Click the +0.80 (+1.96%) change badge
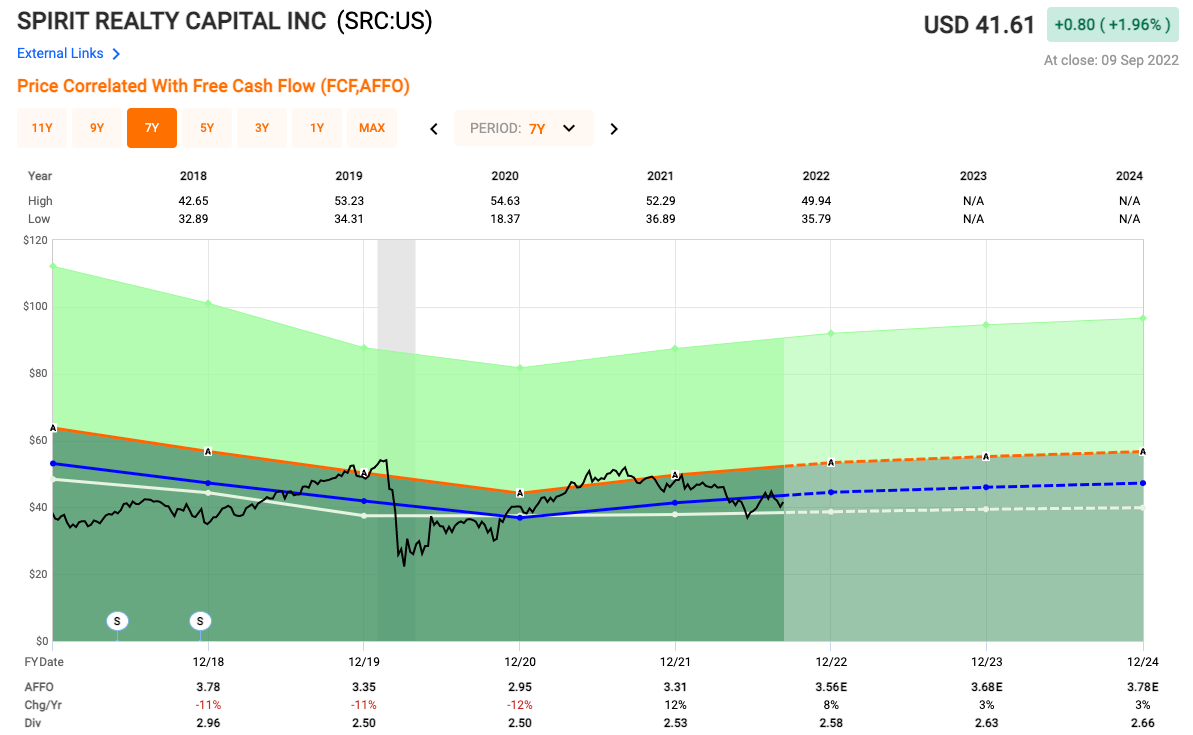1193x735 pixels. click(1112, 24)
